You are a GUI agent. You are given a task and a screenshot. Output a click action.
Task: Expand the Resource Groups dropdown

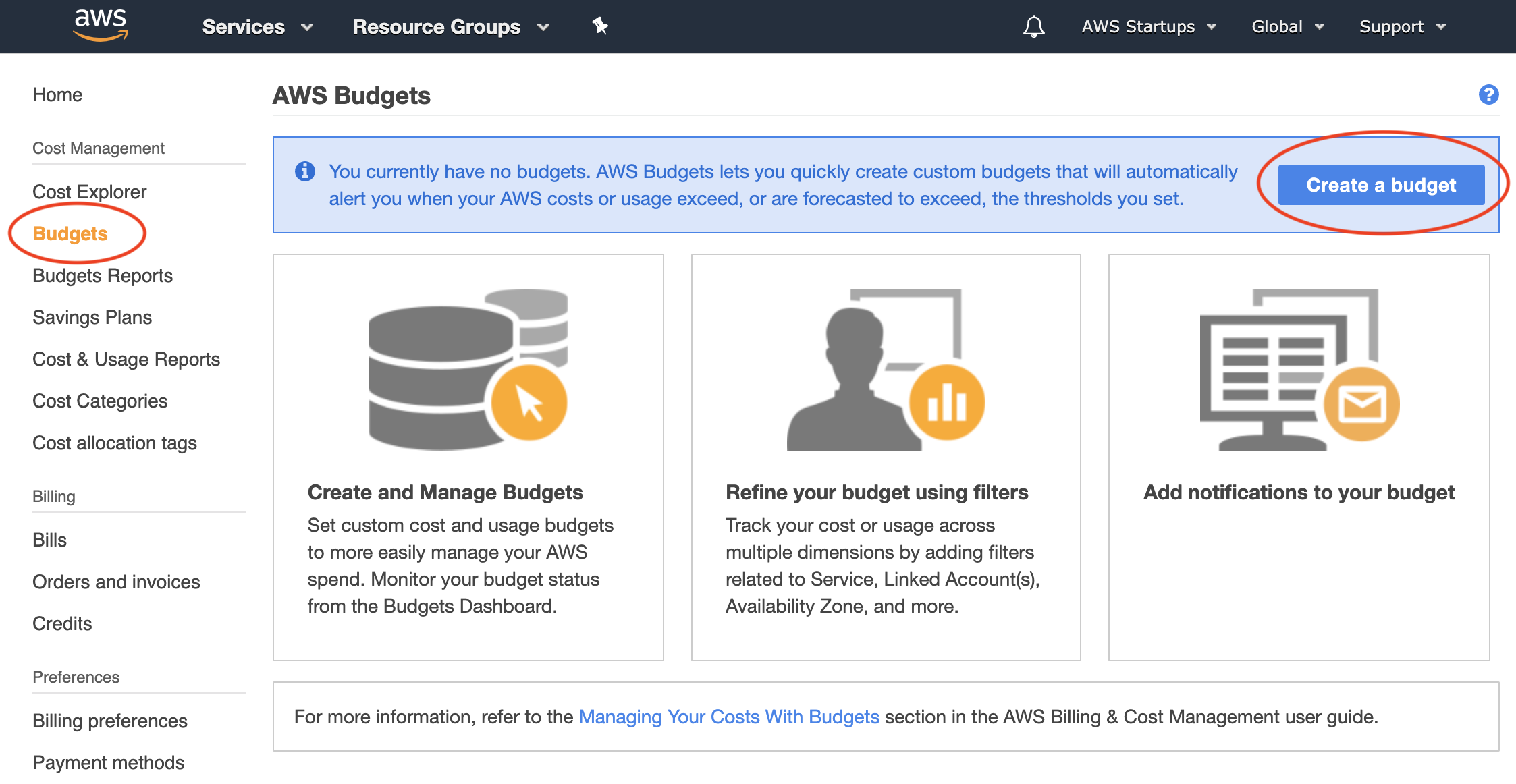[x=450, y=27]
